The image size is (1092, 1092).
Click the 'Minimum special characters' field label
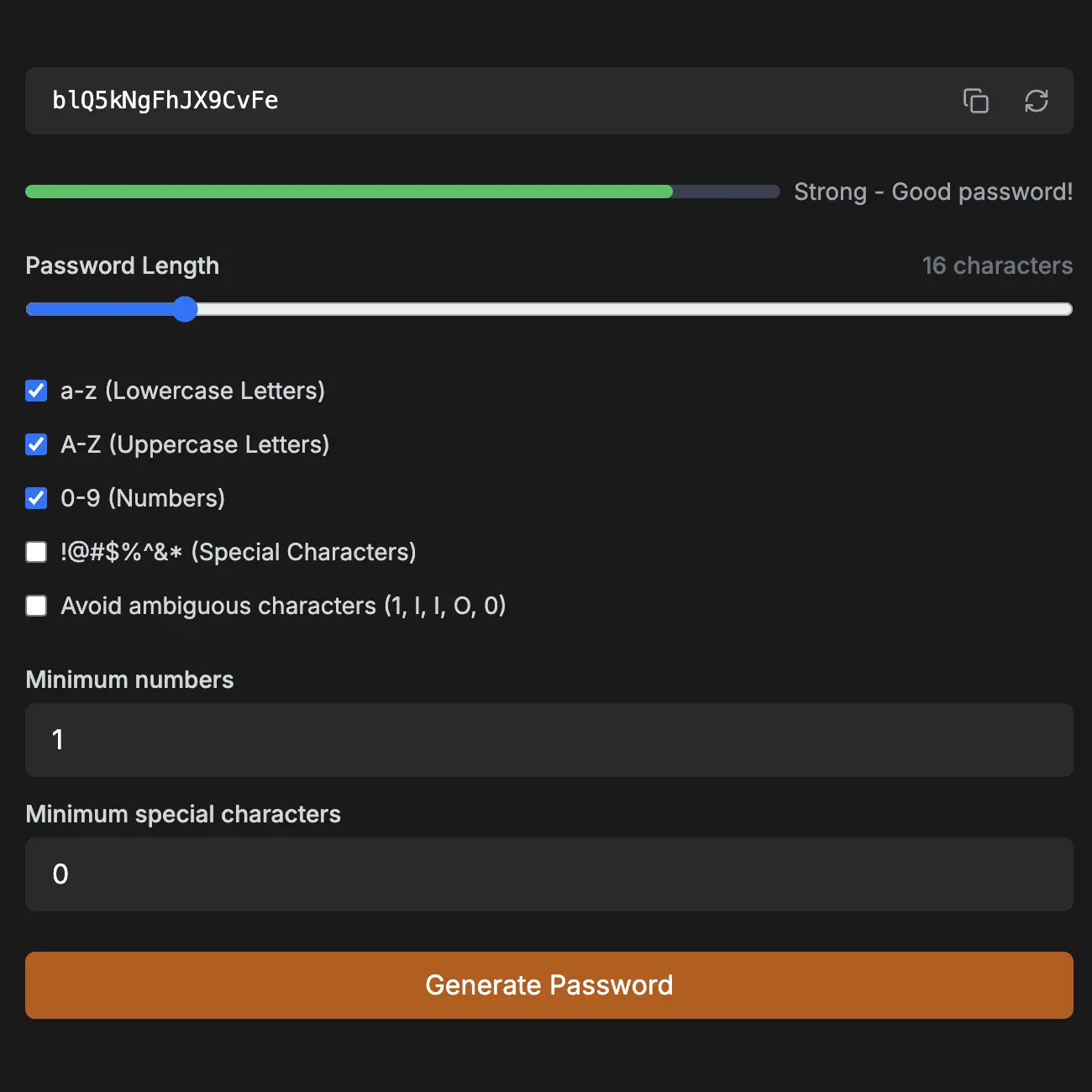point(183,814)
